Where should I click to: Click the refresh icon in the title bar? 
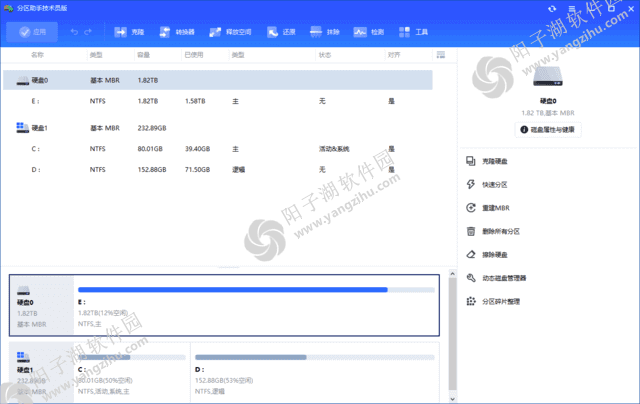552,9
